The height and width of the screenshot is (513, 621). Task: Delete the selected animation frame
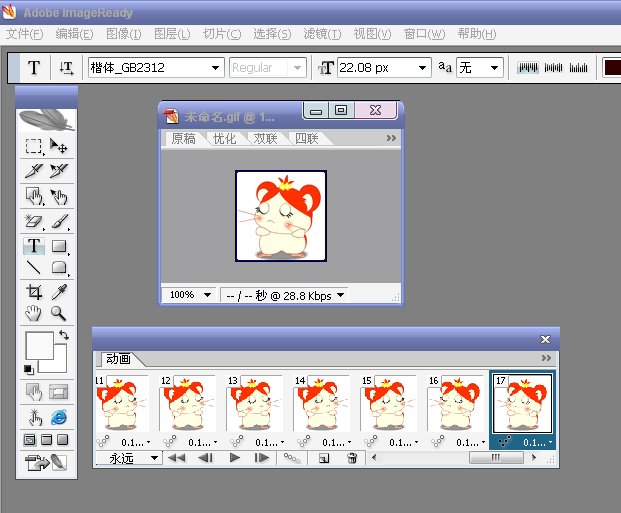(352, 458)
